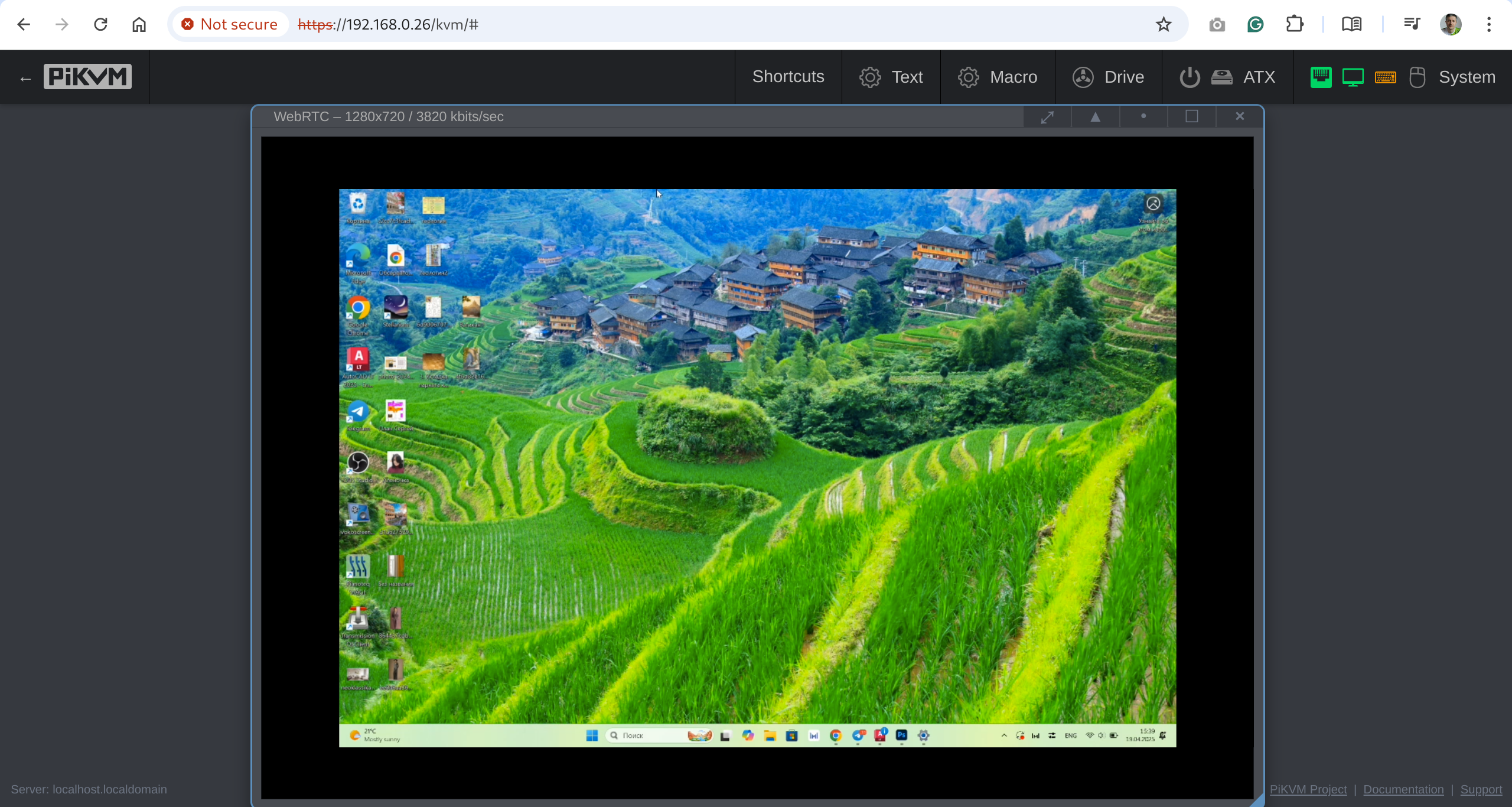Expand the Drive mass storage menu
Screen dimensions: 1512x807
pos(1108,77)
